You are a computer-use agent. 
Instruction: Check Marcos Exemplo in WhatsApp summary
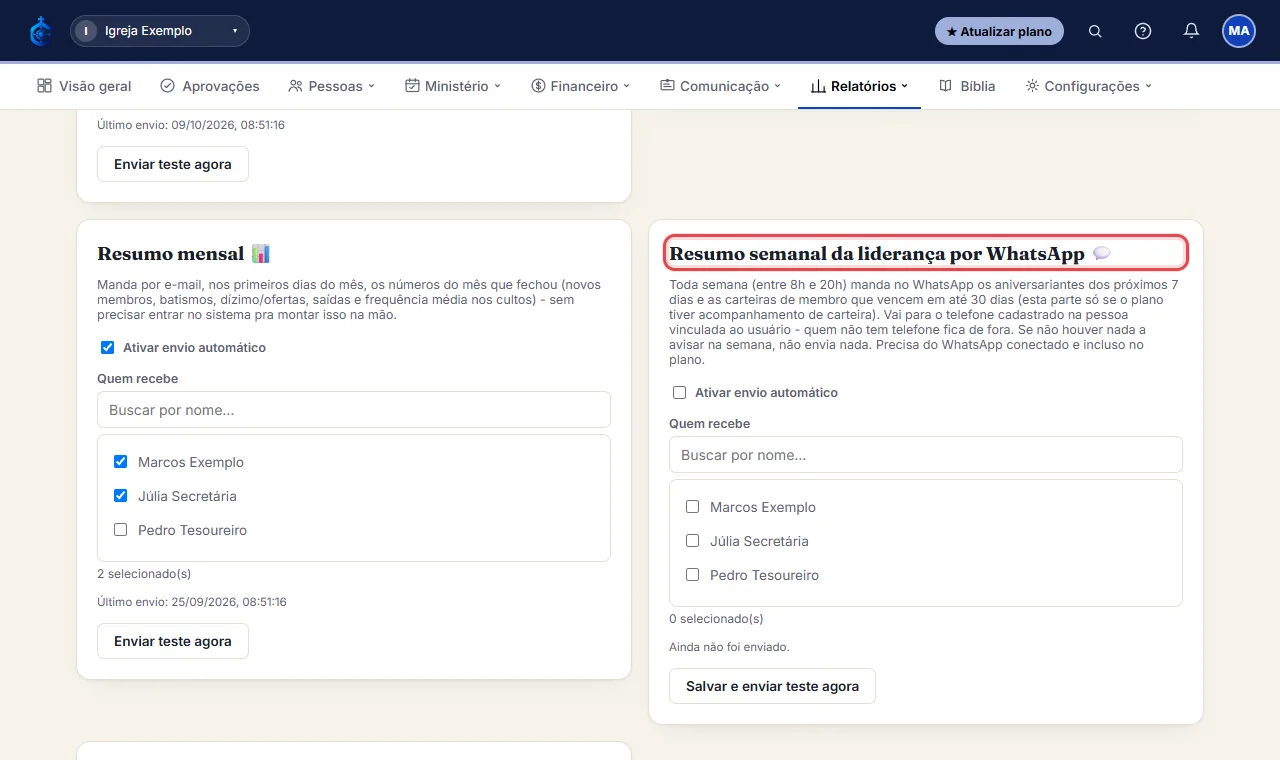point(693,507)
